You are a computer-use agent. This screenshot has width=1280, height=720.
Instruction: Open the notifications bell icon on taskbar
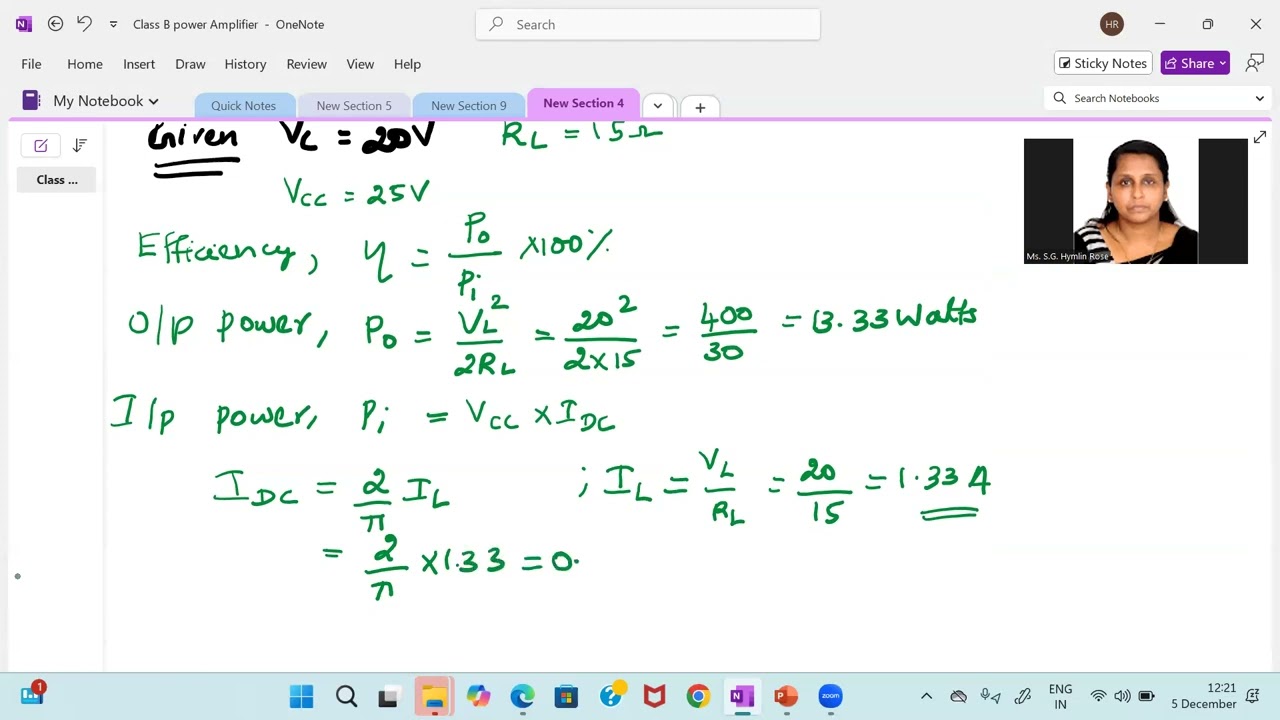pos(1253,696)
